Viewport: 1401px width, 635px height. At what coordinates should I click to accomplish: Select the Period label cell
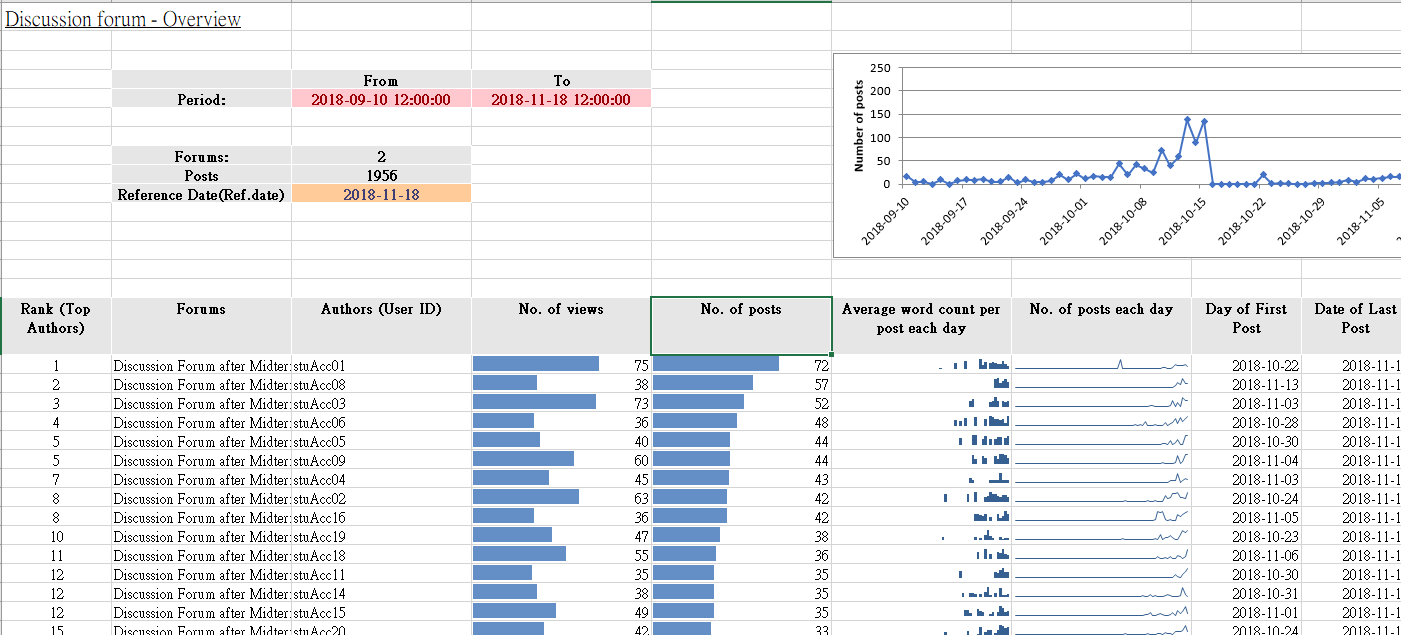click(x=201, y=99)
